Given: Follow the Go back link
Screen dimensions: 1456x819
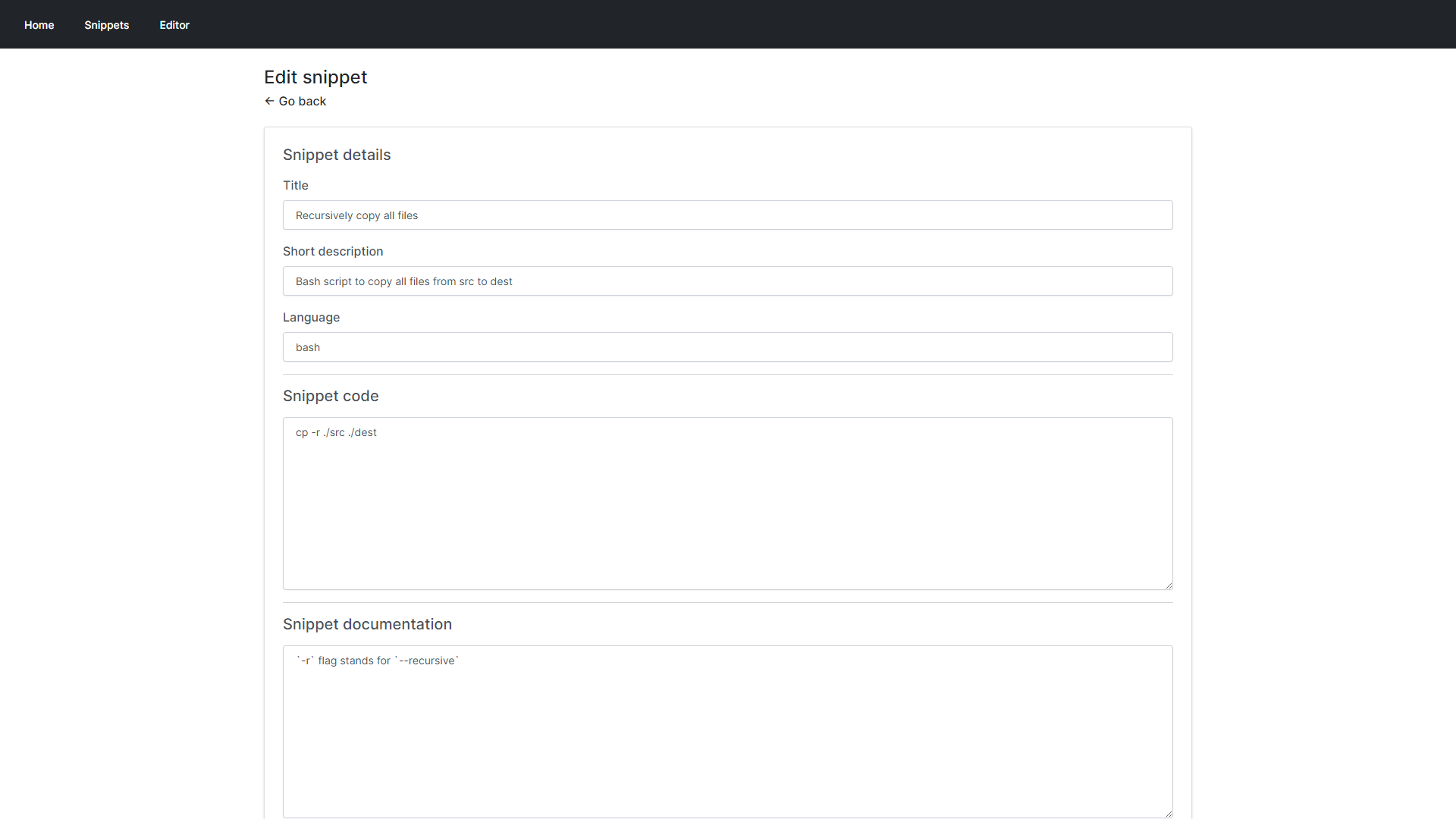Looking at the screenshot, I should pos(302,101).
